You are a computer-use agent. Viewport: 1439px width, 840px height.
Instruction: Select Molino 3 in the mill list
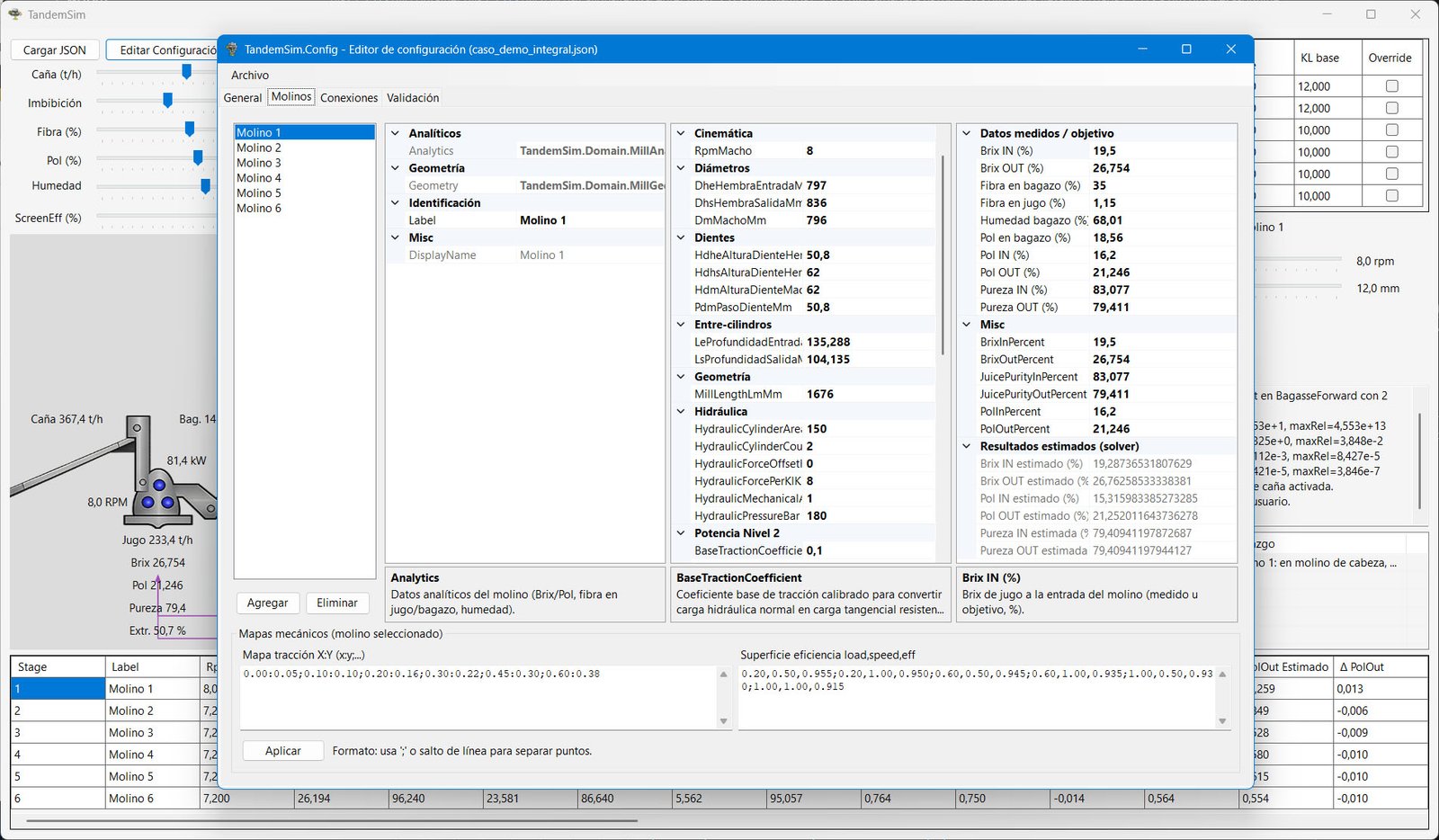(x=259, y=163)
